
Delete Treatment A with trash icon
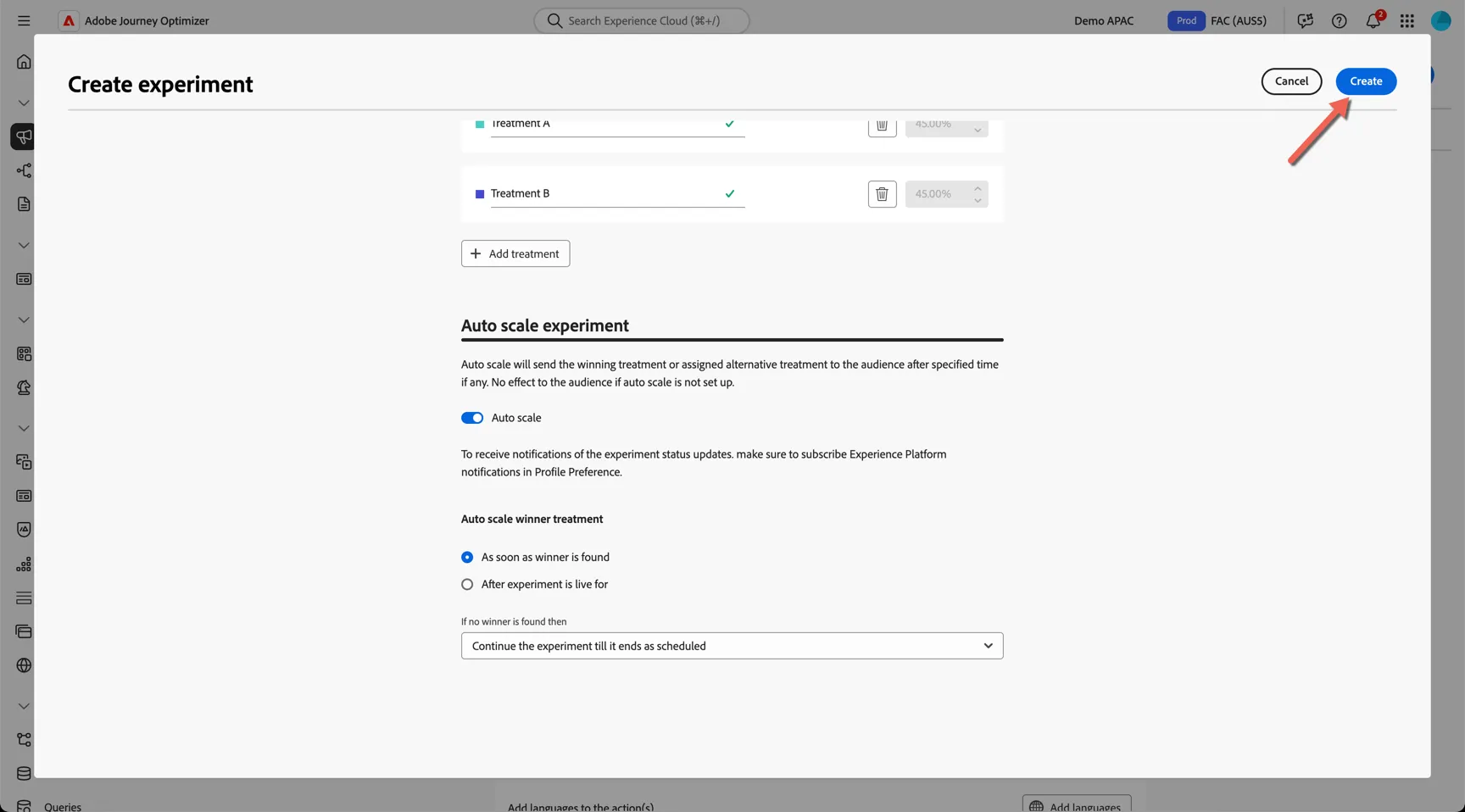[882, 126]
